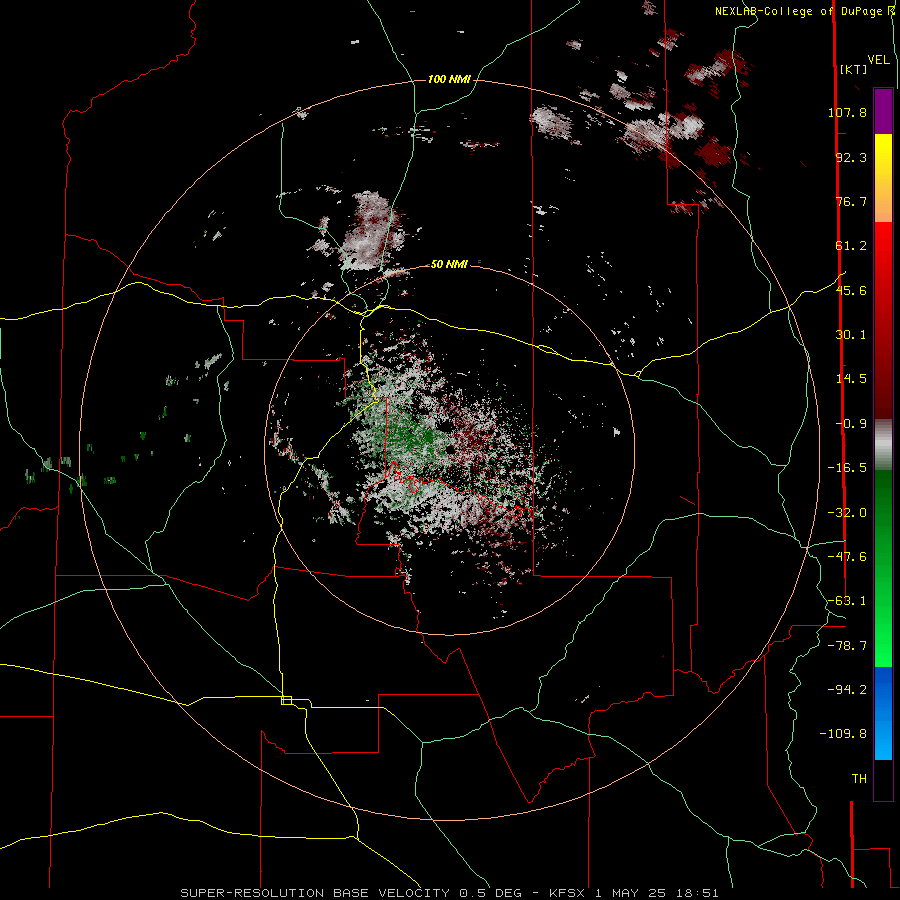Select the 107.8 legend value
900x900 pixels.
[847, 112]
